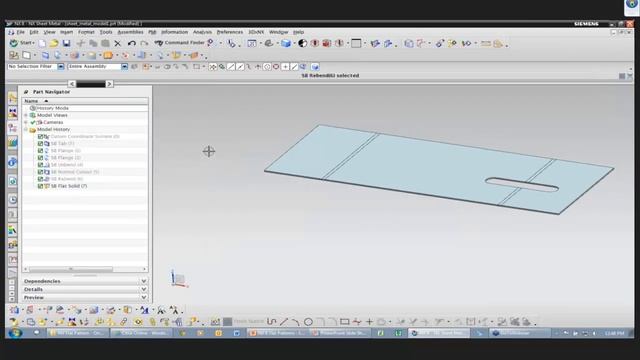The height and width of the screenshot is (360, 640).
Task: Click the Save disk icon
Action: (67, 43)
